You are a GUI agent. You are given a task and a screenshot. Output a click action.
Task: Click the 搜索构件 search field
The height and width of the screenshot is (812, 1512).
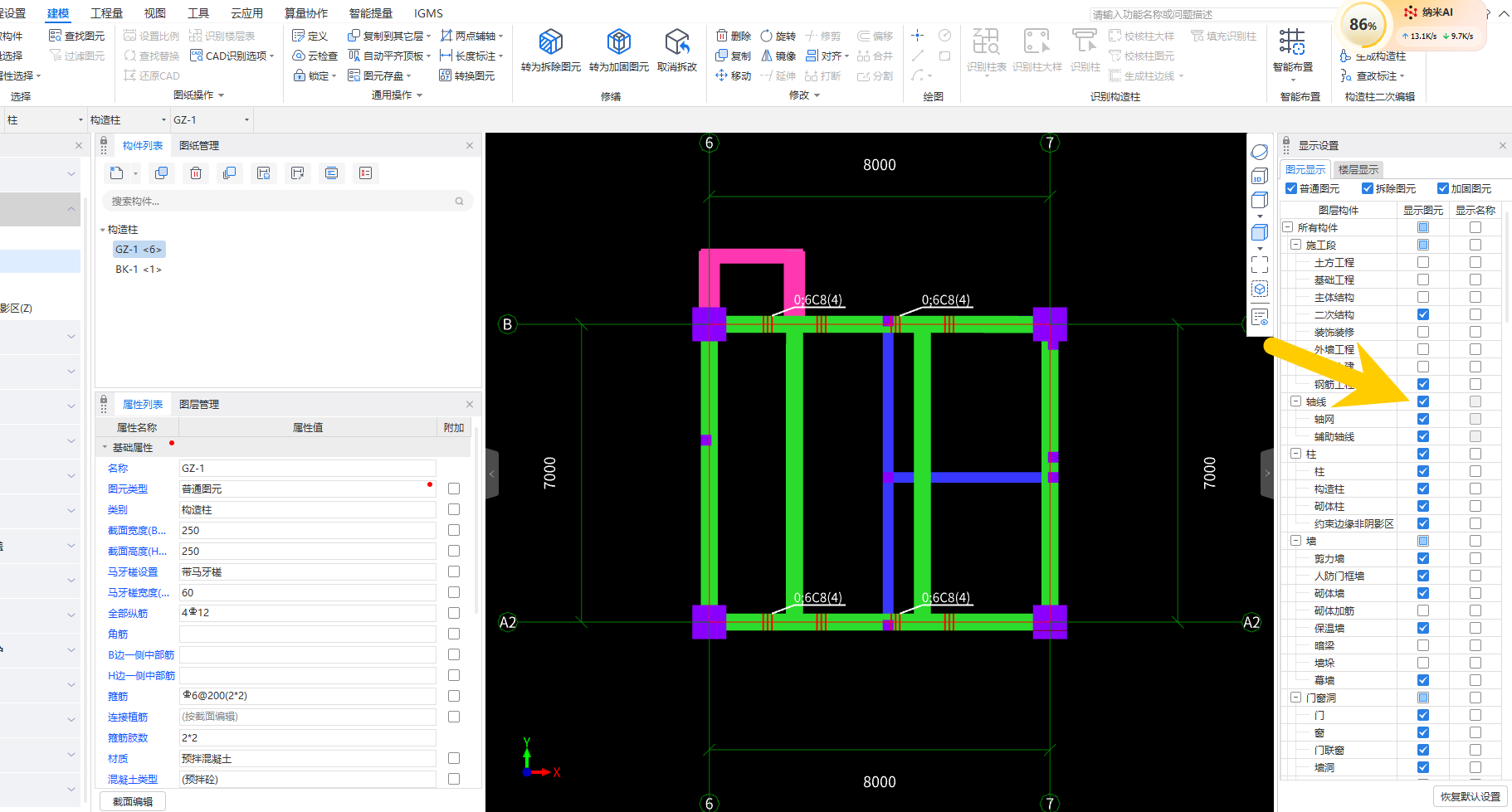[288, 201]
